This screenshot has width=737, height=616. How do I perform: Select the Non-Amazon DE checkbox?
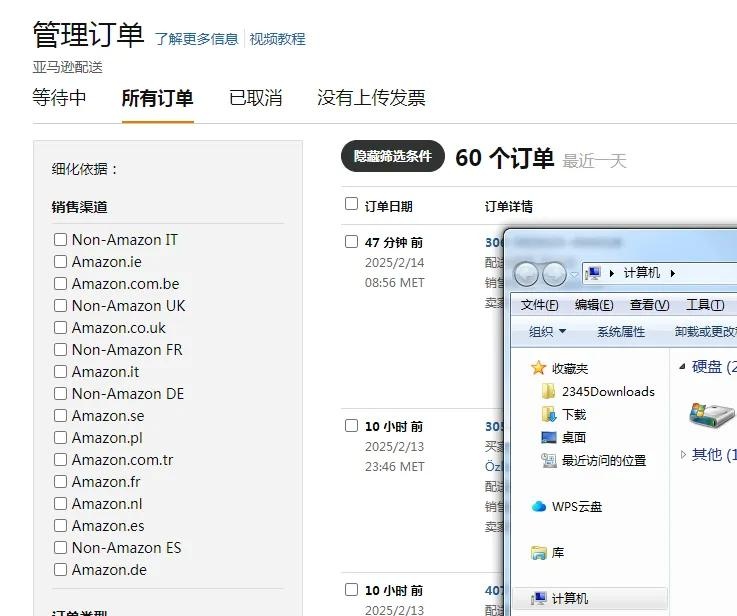click(60, 394)
